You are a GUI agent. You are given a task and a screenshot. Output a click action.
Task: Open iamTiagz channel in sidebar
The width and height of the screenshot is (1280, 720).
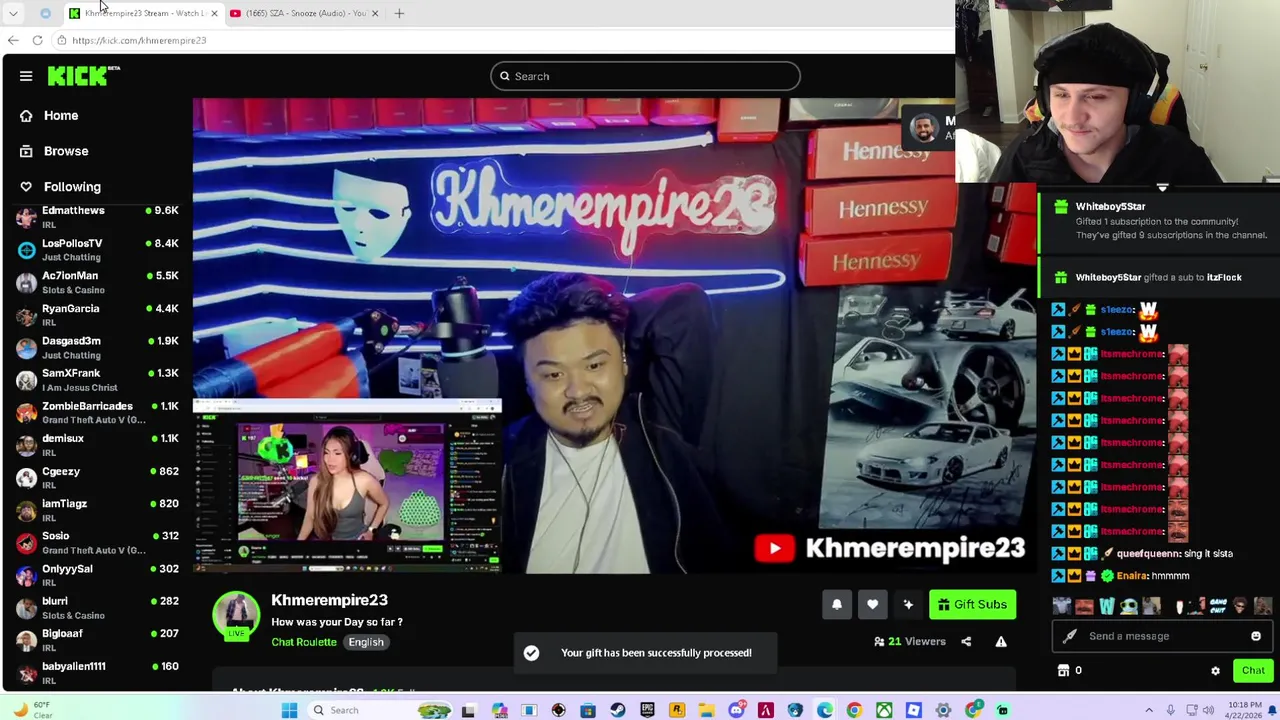[x=97, y=510]
